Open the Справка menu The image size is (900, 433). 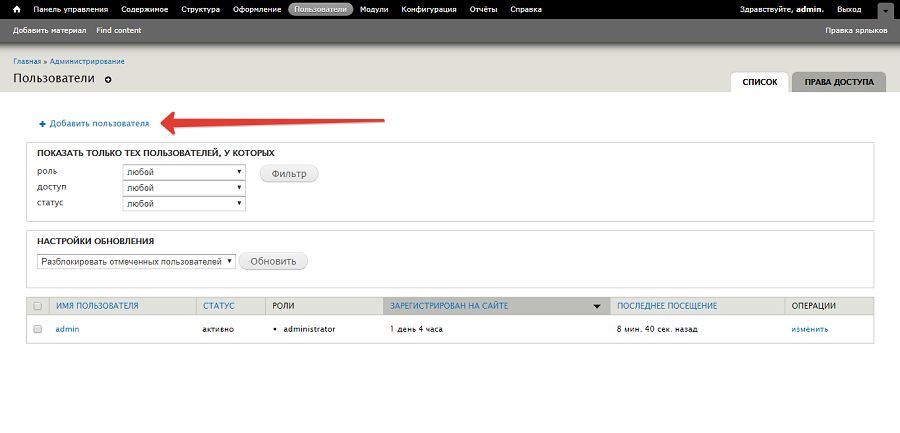point(526,10)
